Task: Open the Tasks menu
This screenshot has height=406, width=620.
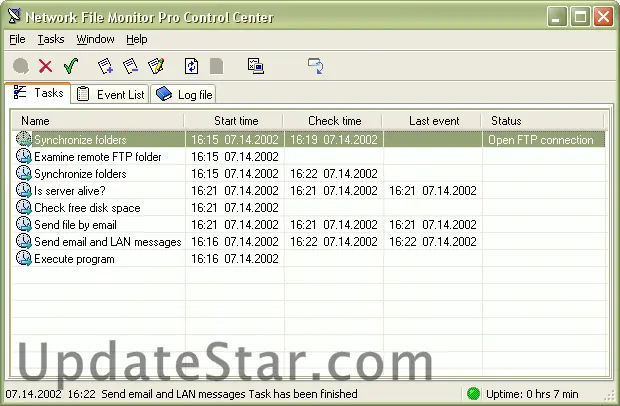Action: click(51, 39)
